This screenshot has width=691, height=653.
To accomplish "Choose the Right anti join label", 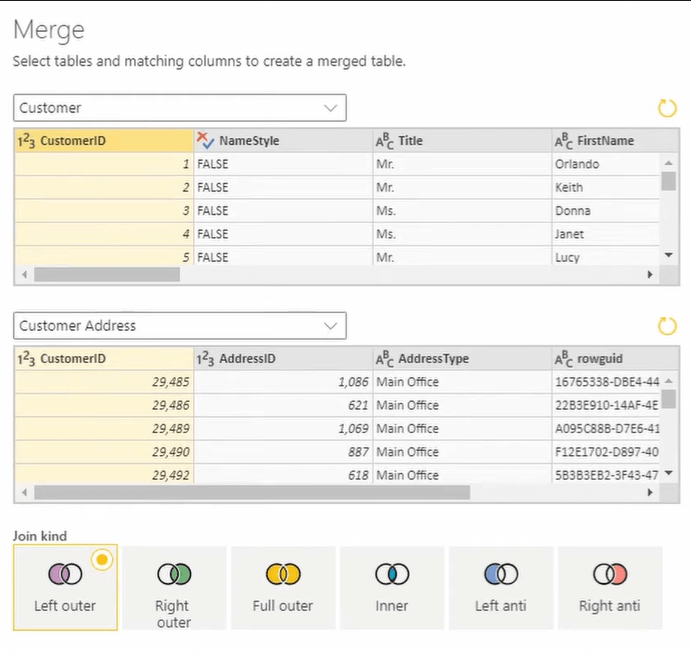I will pyautogui.click(x=609, y=606).
